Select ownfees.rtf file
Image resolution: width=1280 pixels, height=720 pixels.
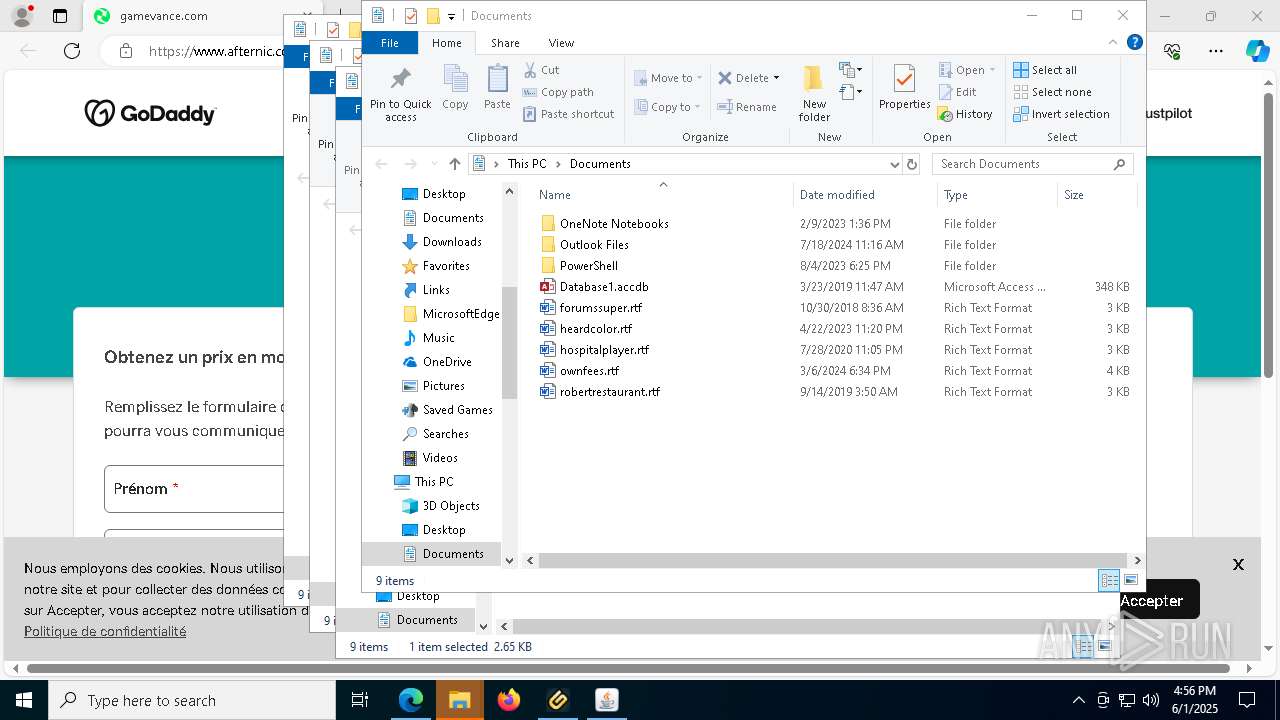590,371
